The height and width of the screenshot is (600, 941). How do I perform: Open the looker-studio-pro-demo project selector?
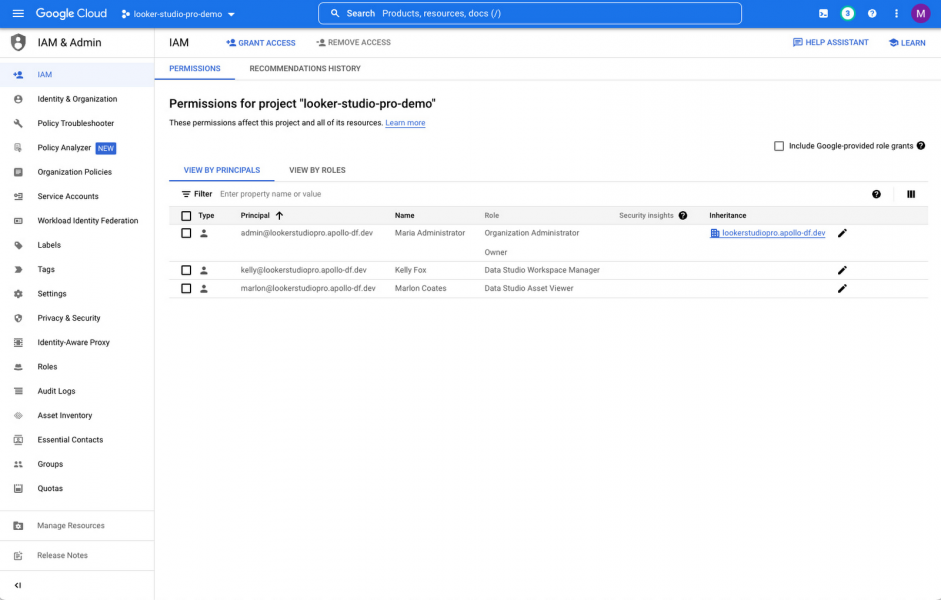(178, 14)
